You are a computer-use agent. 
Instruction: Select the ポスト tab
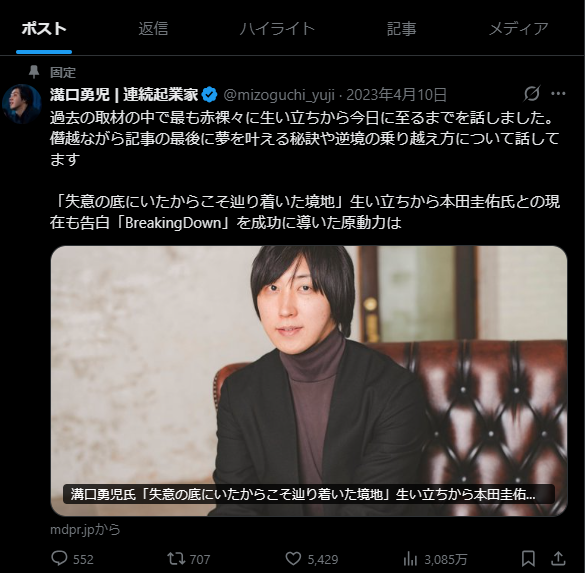(x=44, y=29)
